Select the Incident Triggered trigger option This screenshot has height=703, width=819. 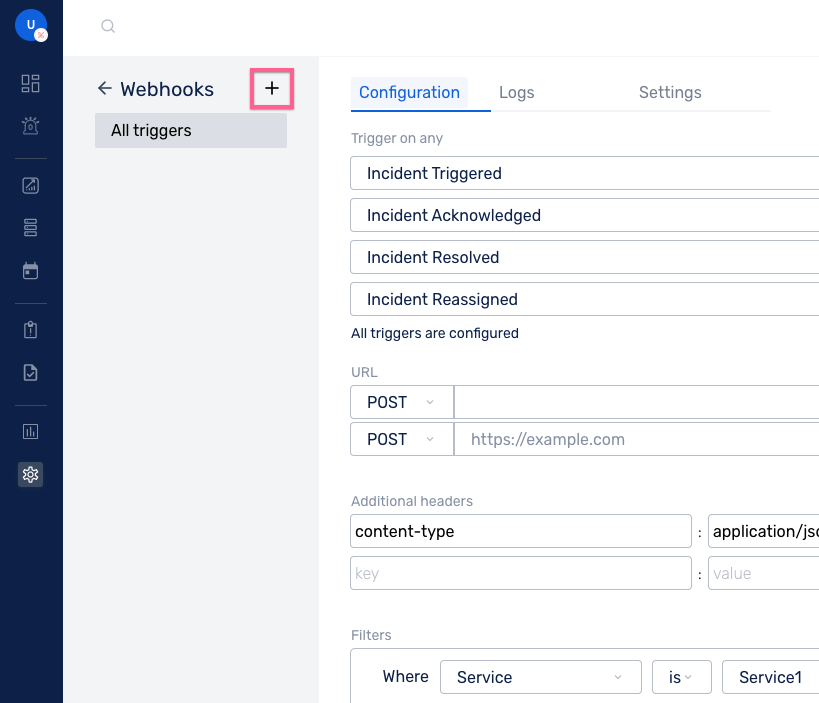coord(584,173)
